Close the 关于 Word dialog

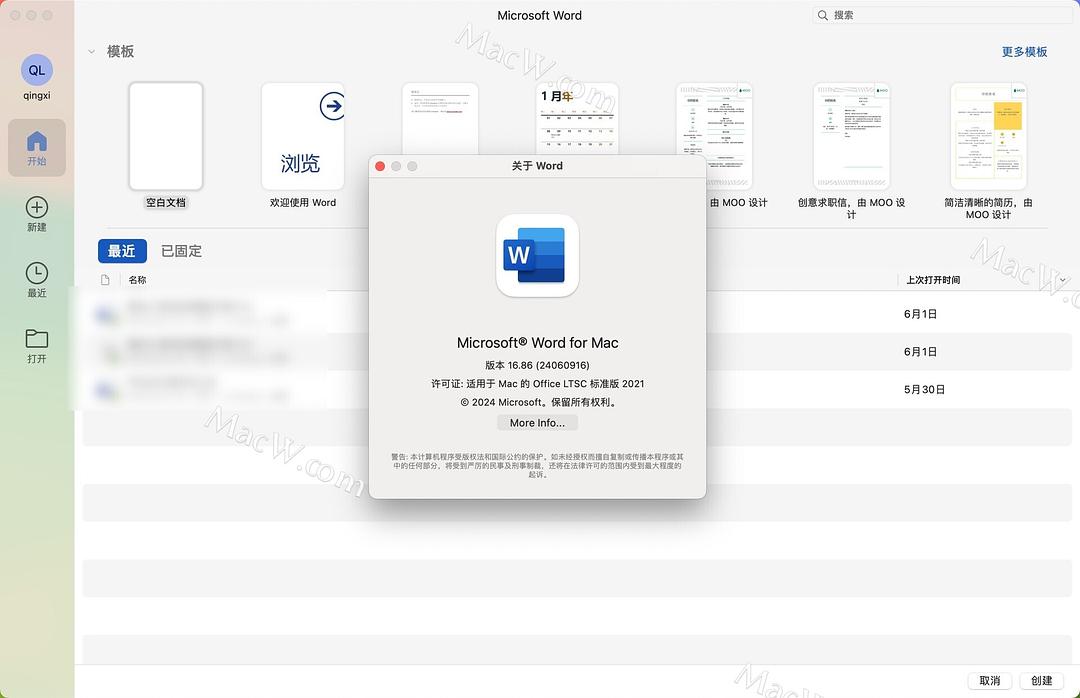380,166
